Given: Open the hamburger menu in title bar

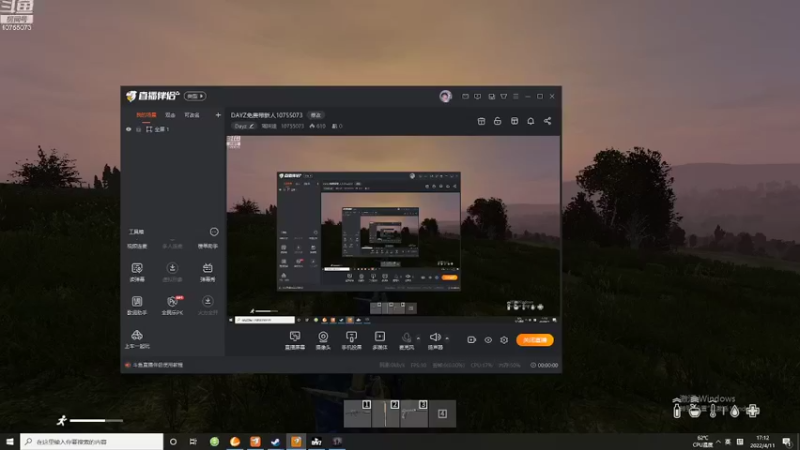Looking at the screenshot, I should point(516,96).
